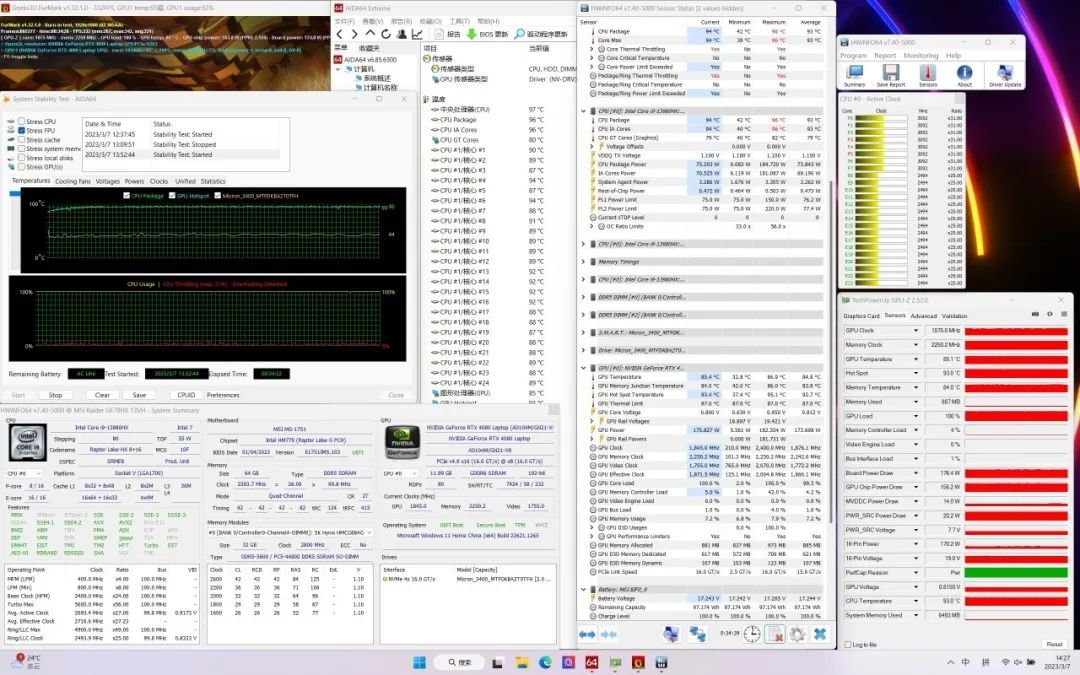The image size is (1080, 675).
Task: Click the Reset button in GPU-Z
Action: point(1055,645)
